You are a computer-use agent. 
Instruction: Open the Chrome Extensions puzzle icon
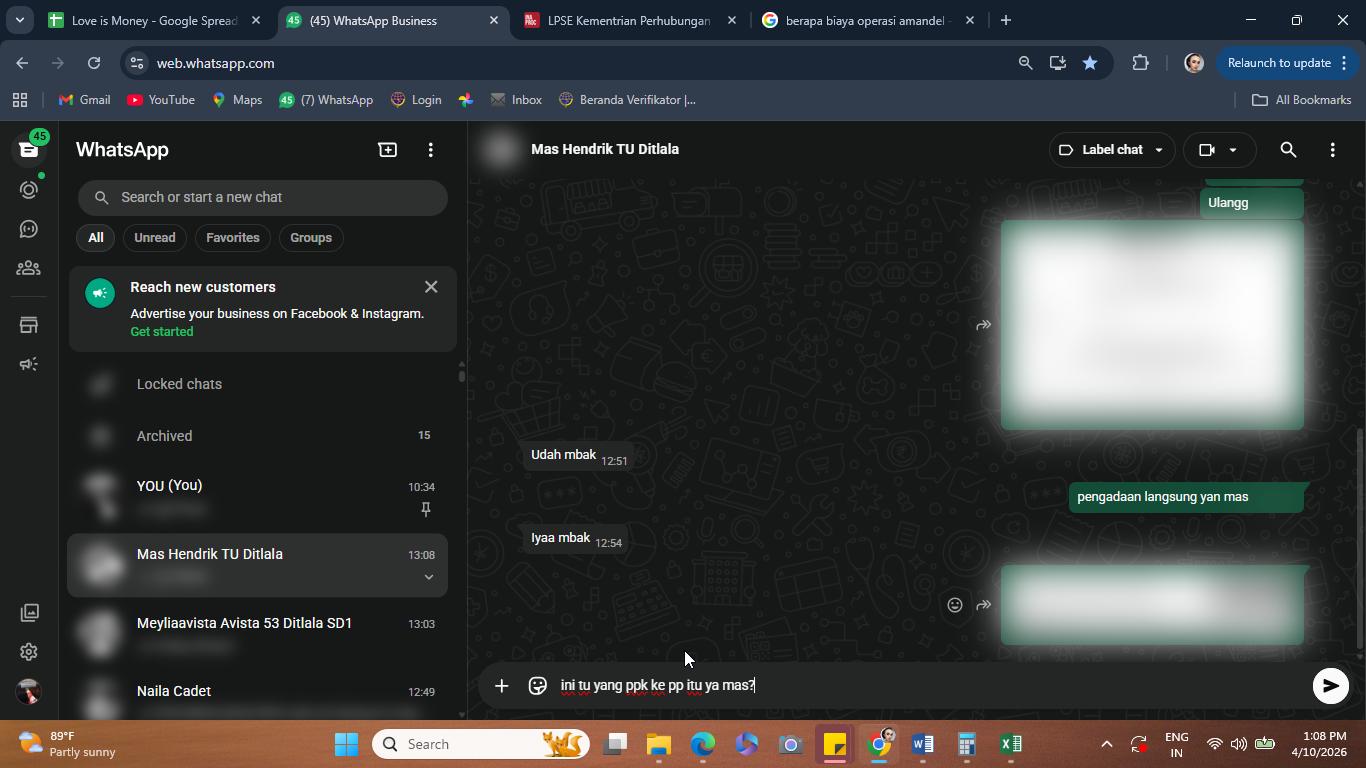click(x=1140, y=63)
